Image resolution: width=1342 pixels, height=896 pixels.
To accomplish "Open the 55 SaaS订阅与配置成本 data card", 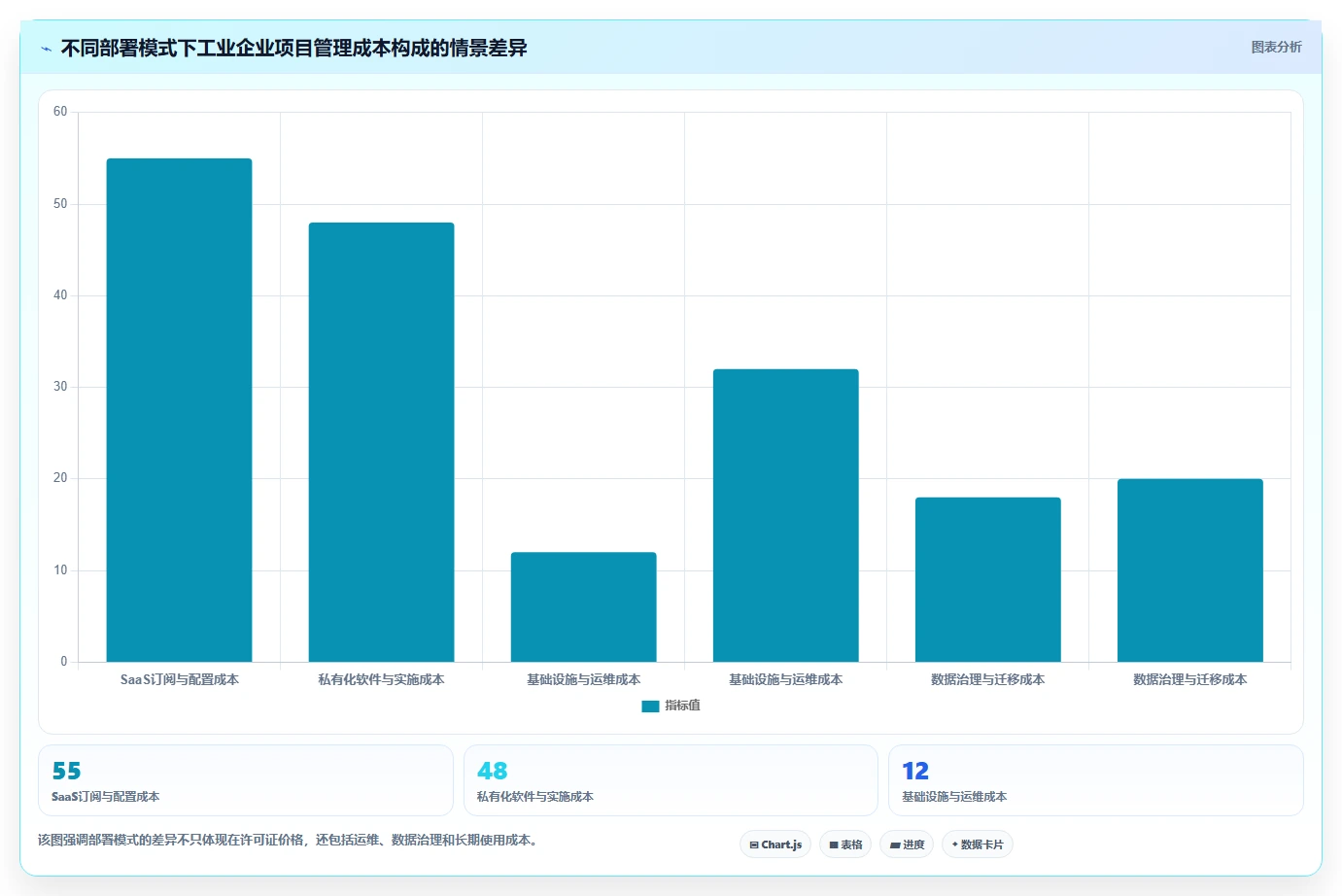I will click(x=245, y=780).
